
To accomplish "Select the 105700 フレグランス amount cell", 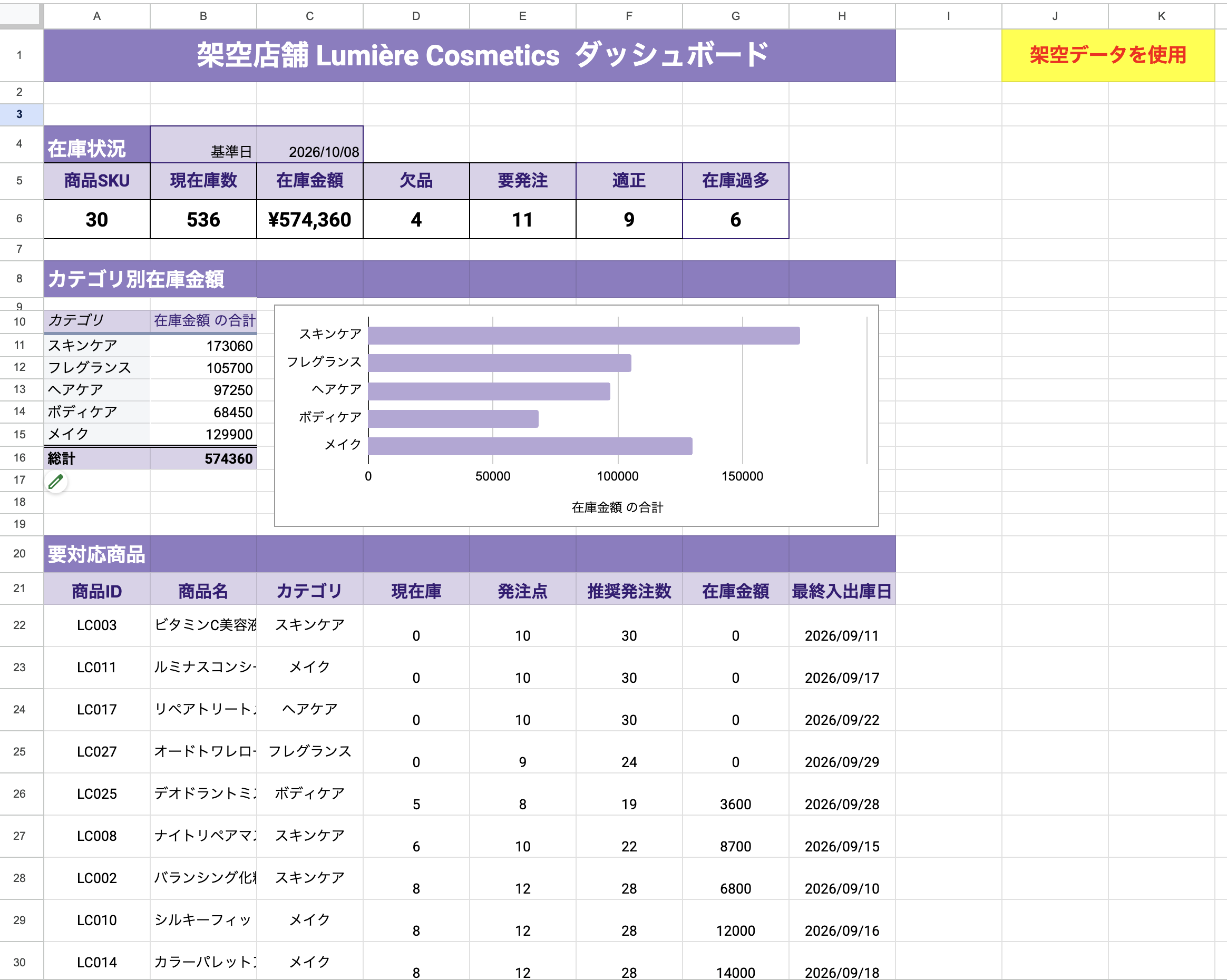I will (x=203, y=367).
